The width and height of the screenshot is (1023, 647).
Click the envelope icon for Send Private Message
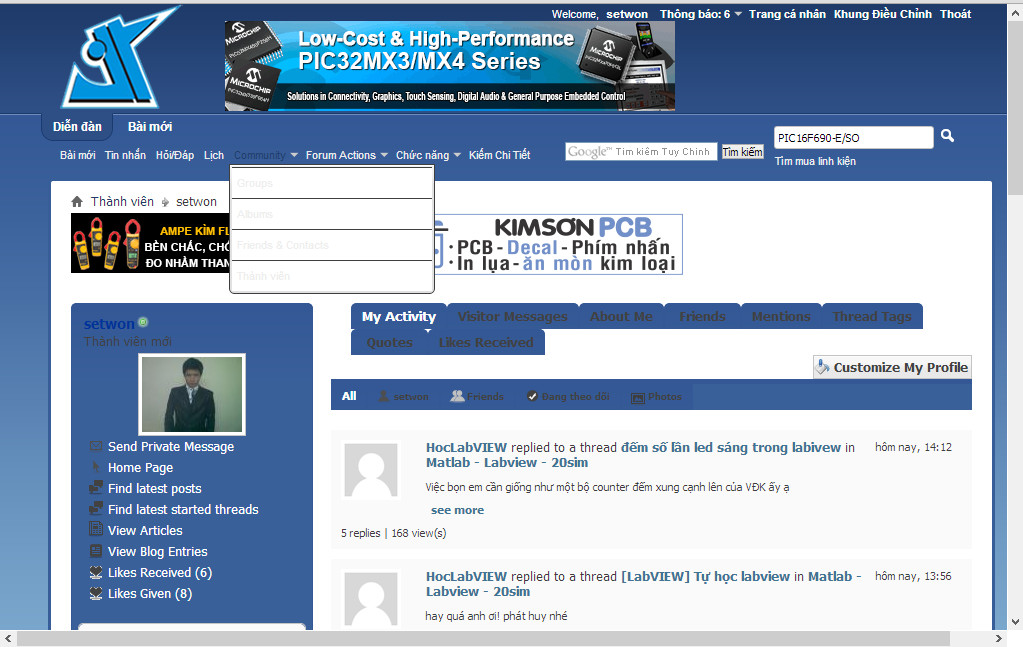coord(96,446)
